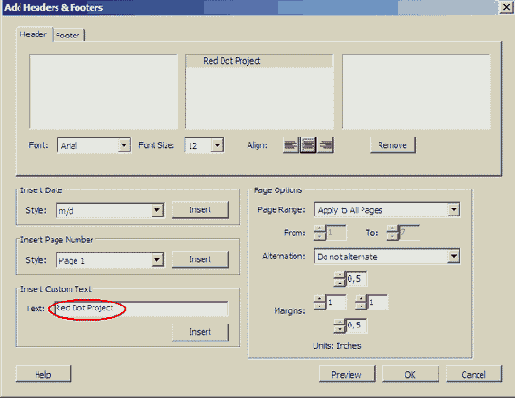Image resolution: width=515 pixels, height=398 pixels.
Task: Click Insert button for custom text
Action: click(200, 332)
